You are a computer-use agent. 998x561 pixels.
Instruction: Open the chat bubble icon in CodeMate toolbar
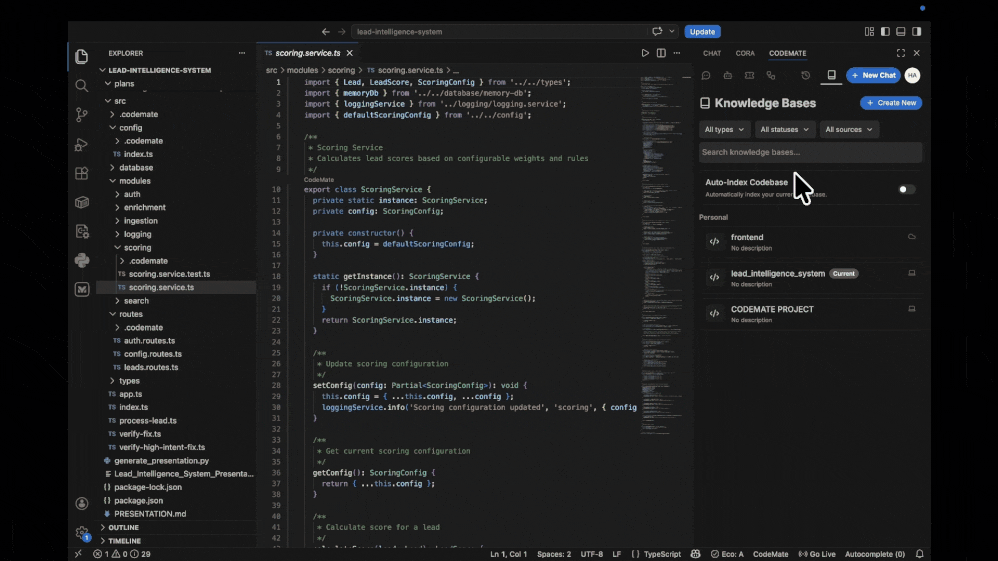pyautogui.click(x=706, y=75)
